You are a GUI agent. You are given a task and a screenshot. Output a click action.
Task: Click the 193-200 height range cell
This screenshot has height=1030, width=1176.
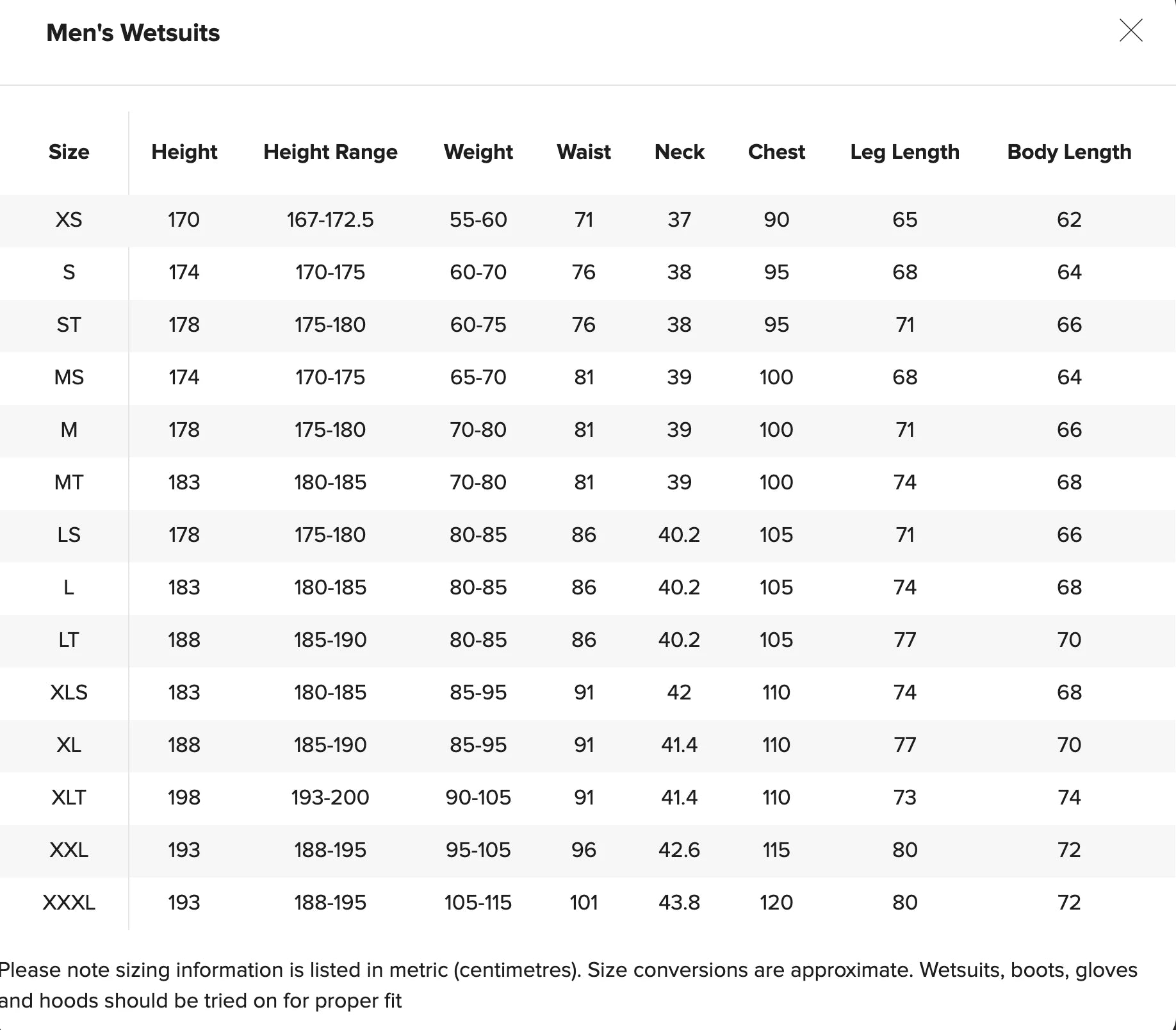tap(331, 797)
